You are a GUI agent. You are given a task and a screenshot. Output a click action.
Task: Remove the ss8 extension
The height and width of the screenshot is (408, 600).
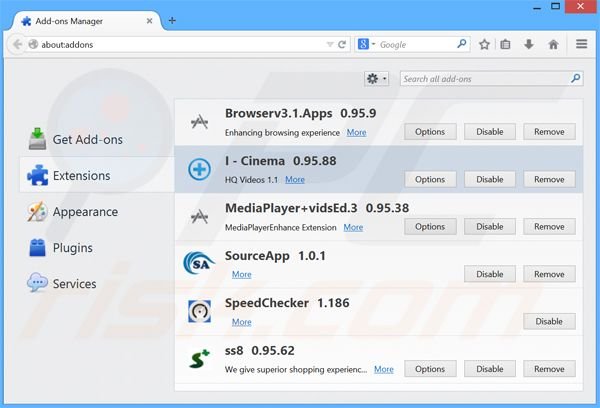click(549, 369)
